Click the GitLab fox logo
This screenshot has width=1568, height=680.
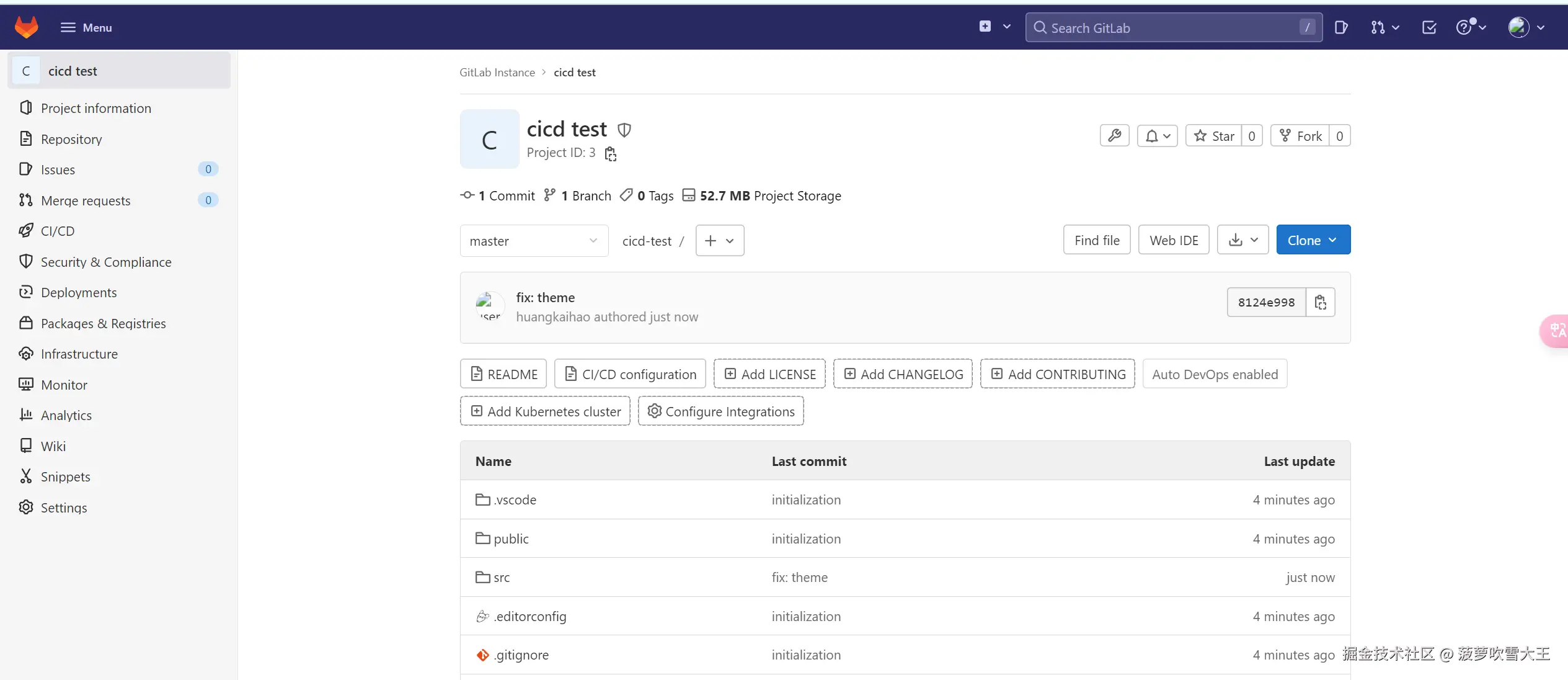(x=26, y=27)
